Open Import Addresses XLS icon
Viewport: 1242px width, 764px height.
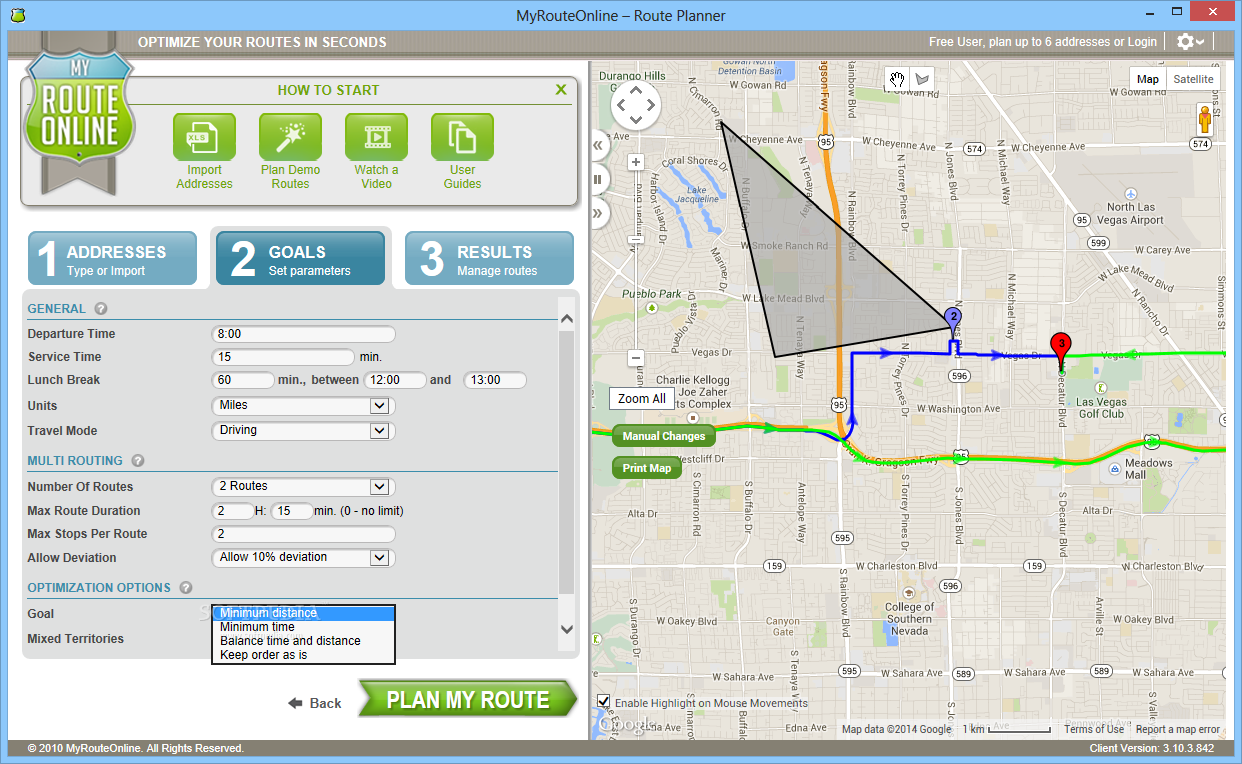(204, 137)
